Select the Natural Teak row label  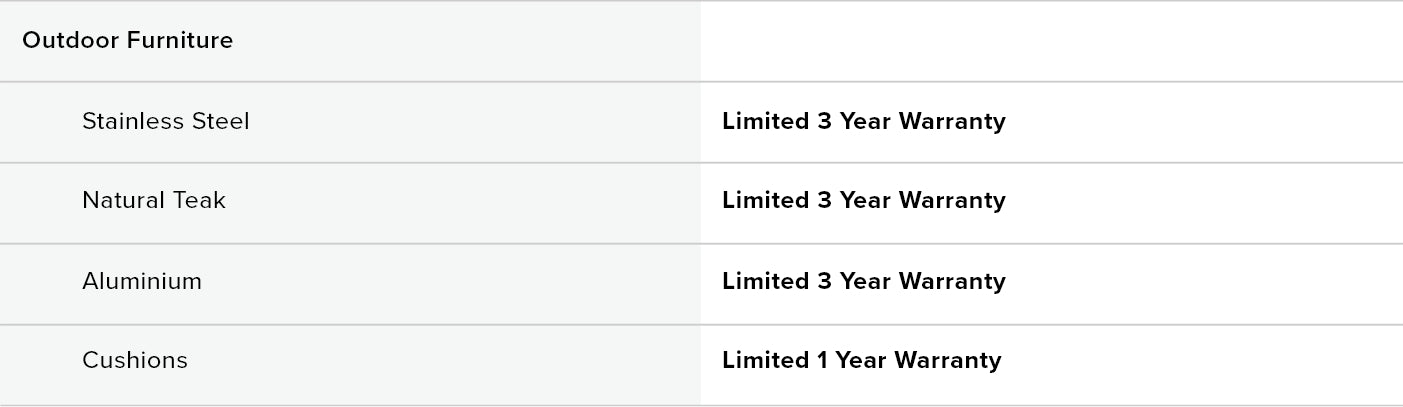153,201
